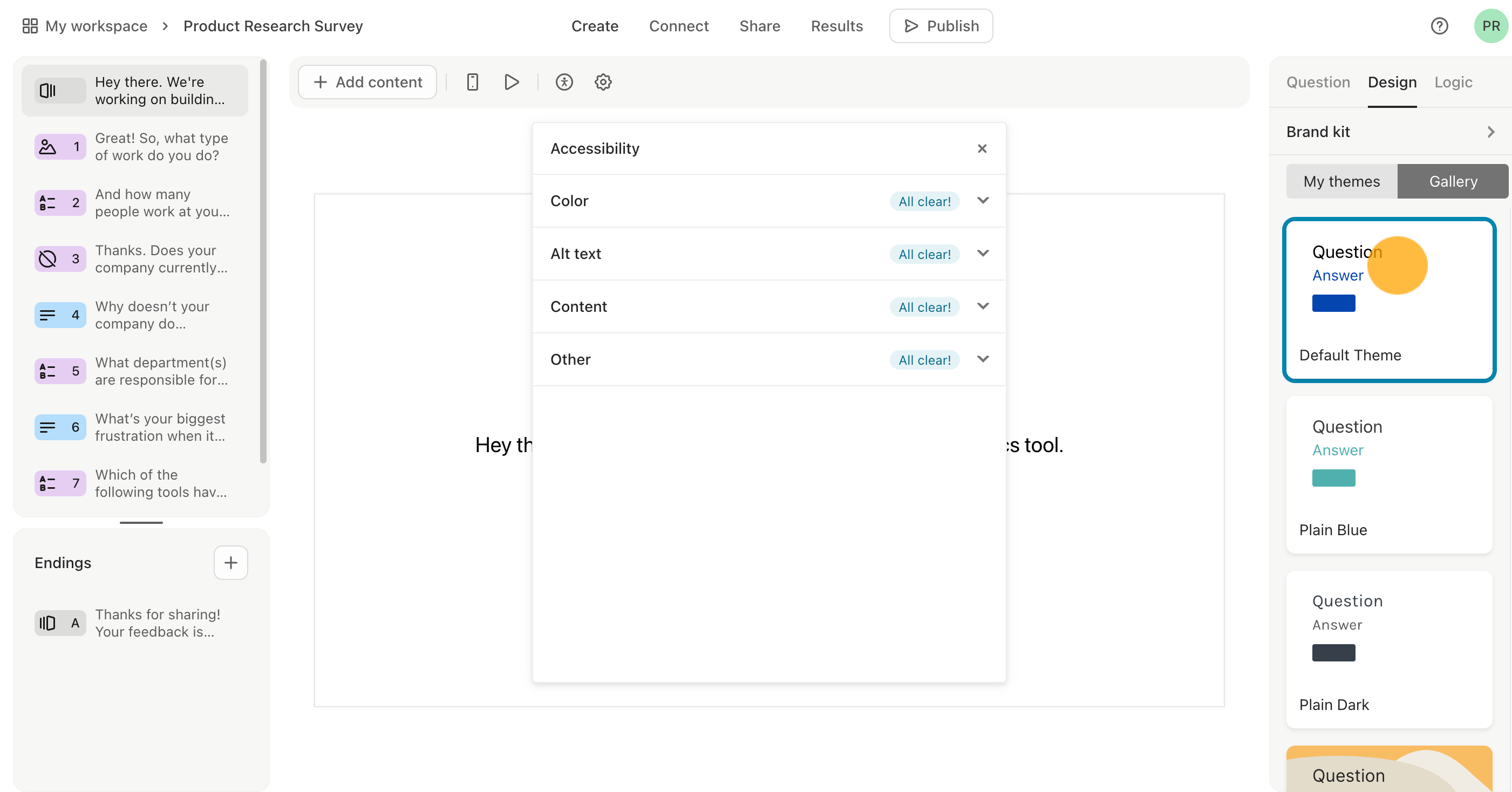Click the panel resize handle above Endings
The width and height of the screenshot is (1512, 792).
[141, 522]
